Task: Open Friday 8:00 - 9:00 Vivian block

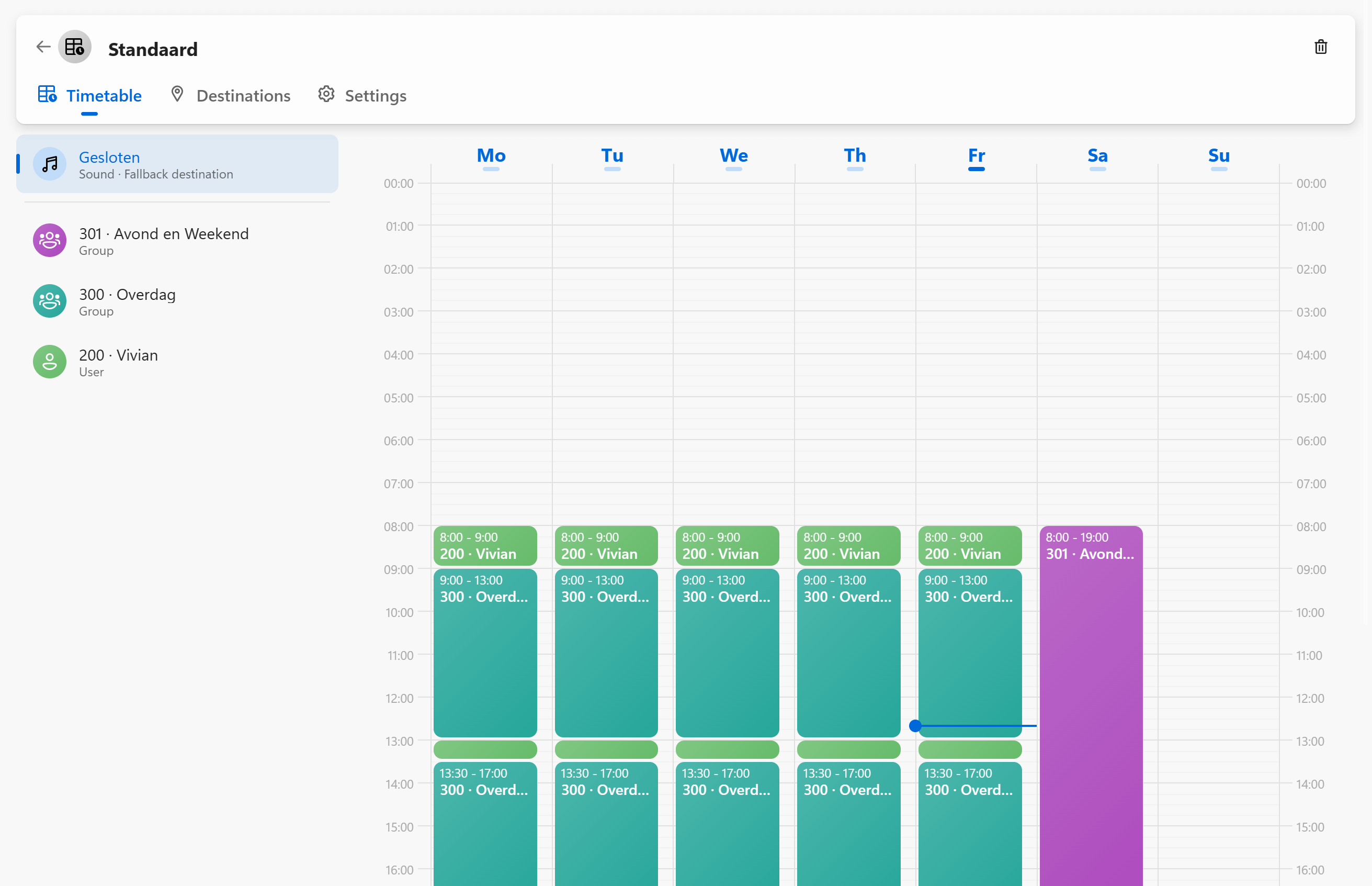Action: [970, 545]
